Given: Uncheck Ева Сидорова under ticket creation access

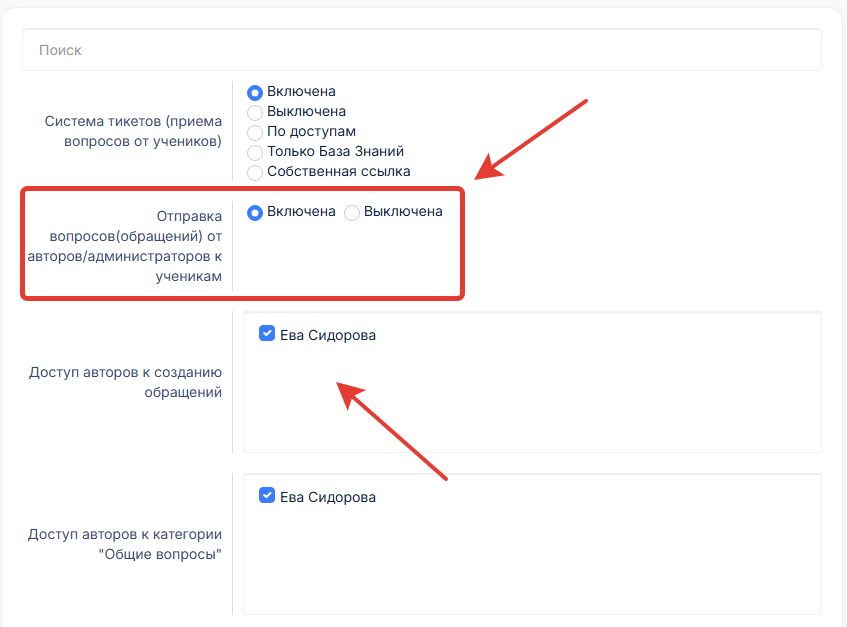Looking at the screenshot, I should [267, 334].
